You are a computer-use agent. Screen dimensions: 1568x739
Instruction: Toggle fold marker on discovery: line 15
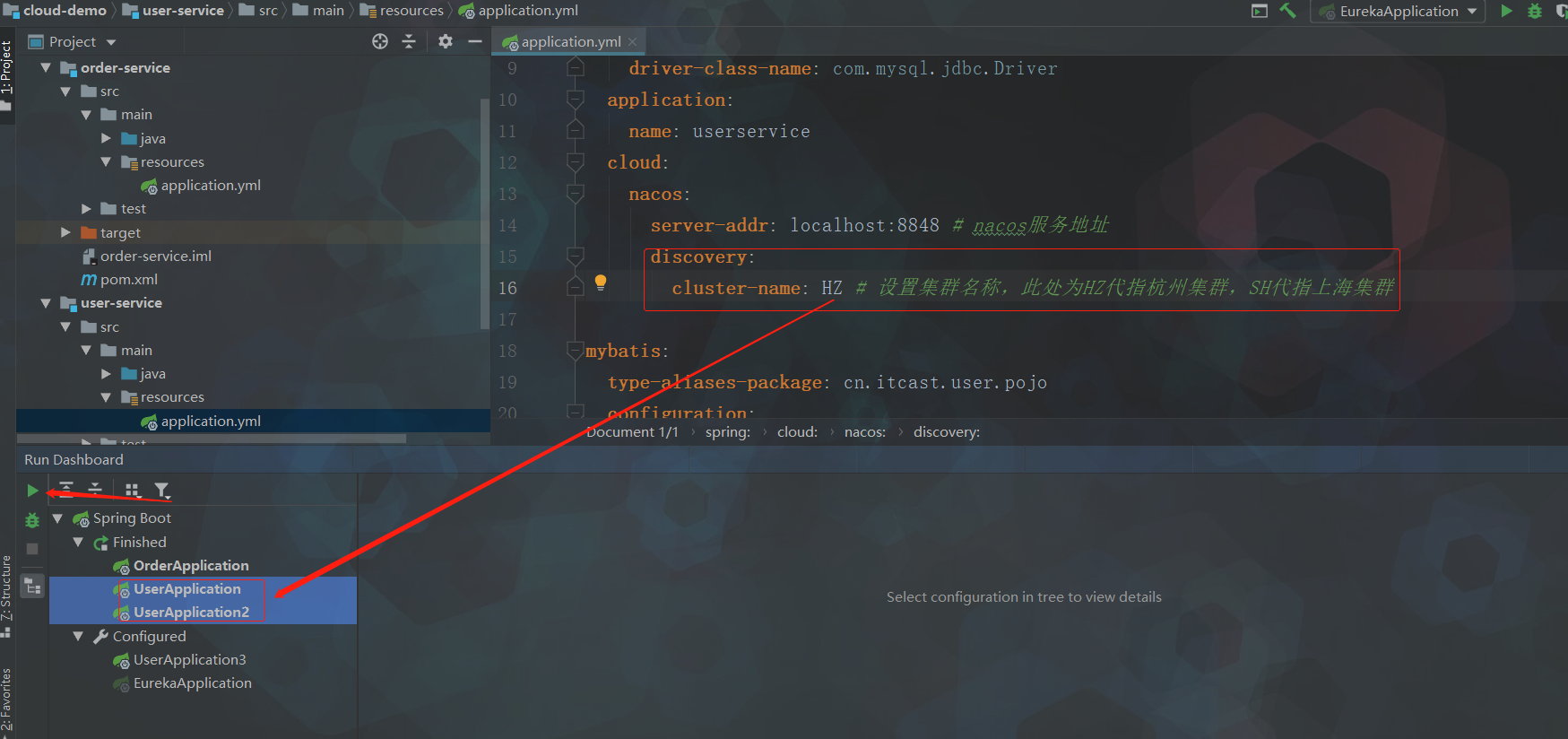(576, 256)
